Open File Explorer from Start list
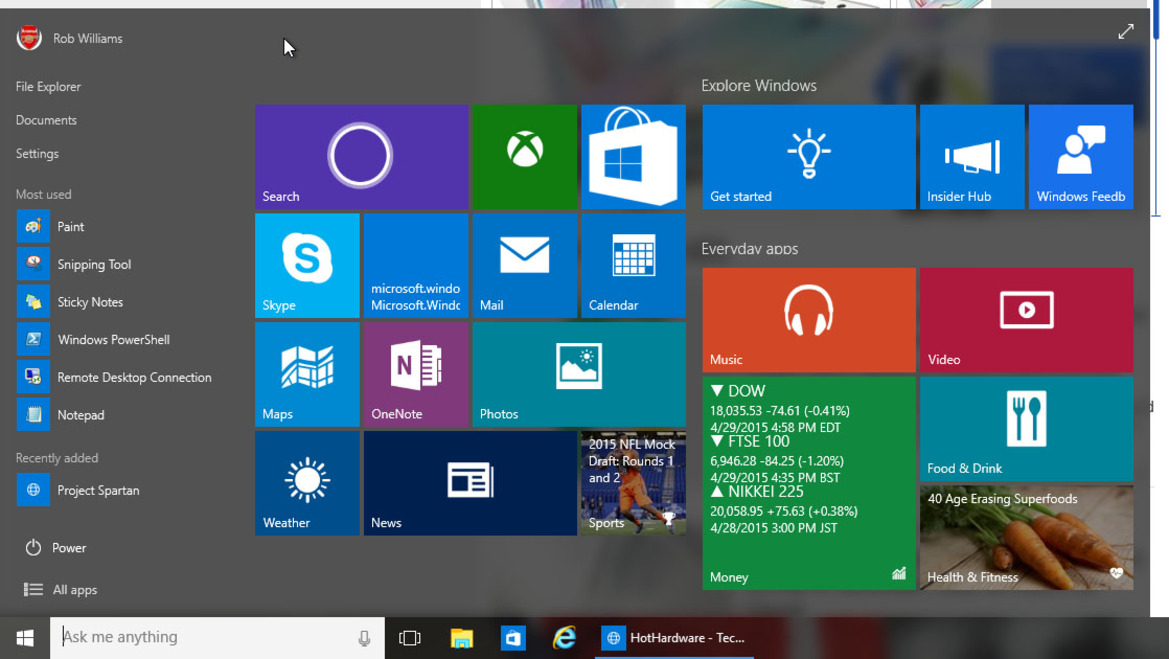 click(x=48, y=86)
